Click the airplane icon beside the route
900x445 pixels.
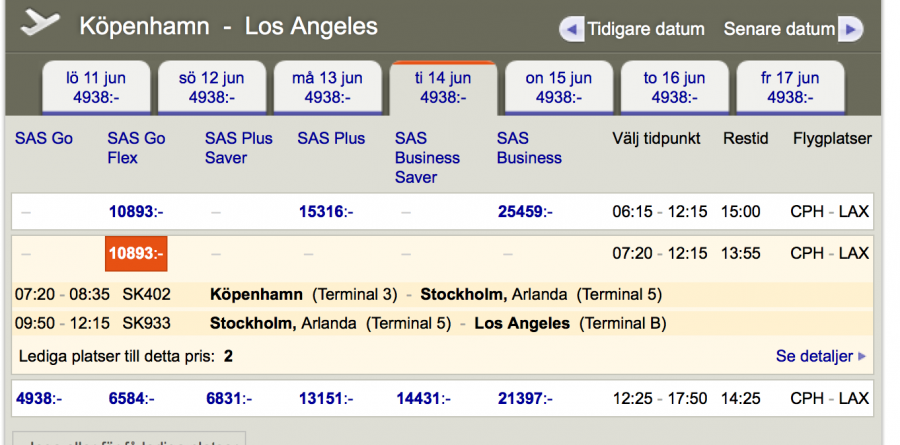click(x=40, y=22)
